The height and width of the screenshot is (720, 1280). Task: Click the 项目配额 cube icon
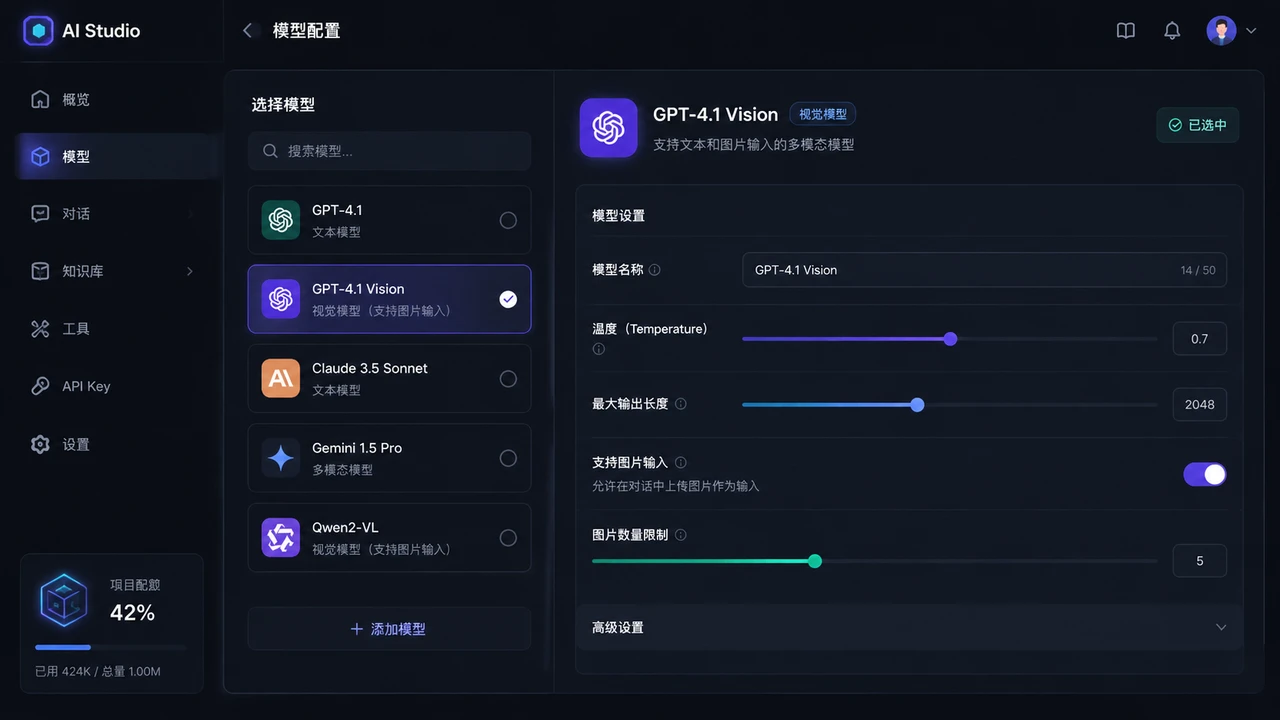point(64,600)
